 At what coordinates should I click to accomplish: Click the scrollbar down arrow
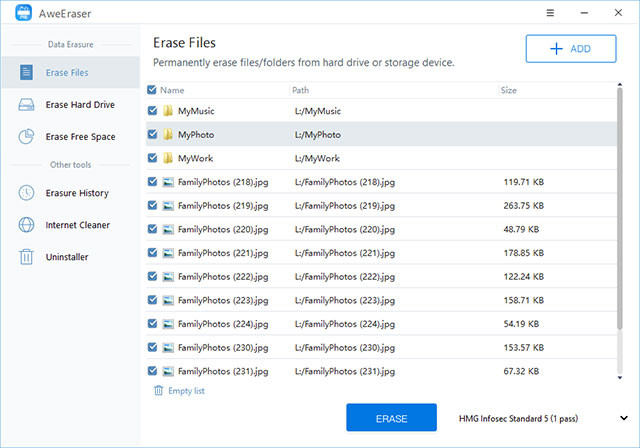pos(620,378)
